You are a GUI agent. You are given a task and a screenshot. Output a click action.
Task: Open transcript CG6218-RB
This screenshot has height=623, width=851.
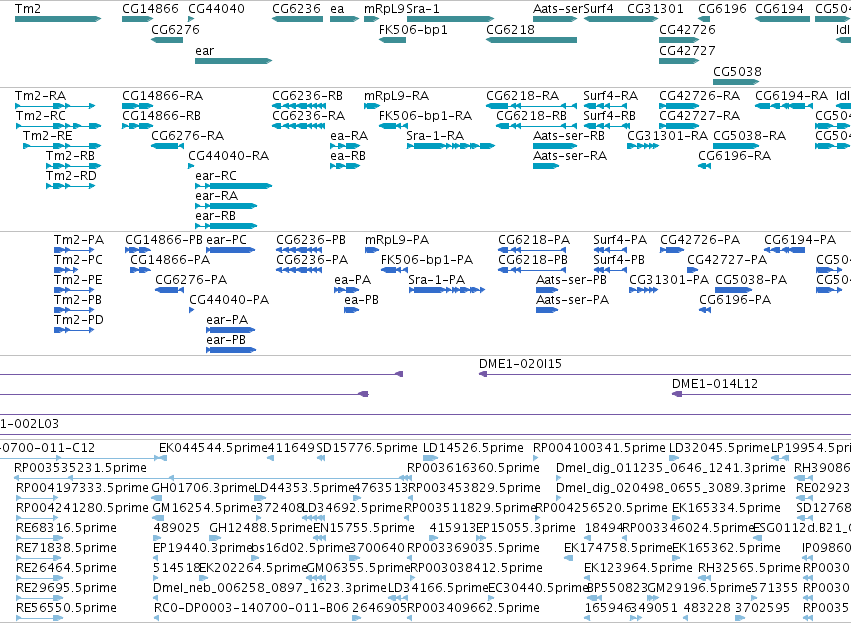[536, 126]
